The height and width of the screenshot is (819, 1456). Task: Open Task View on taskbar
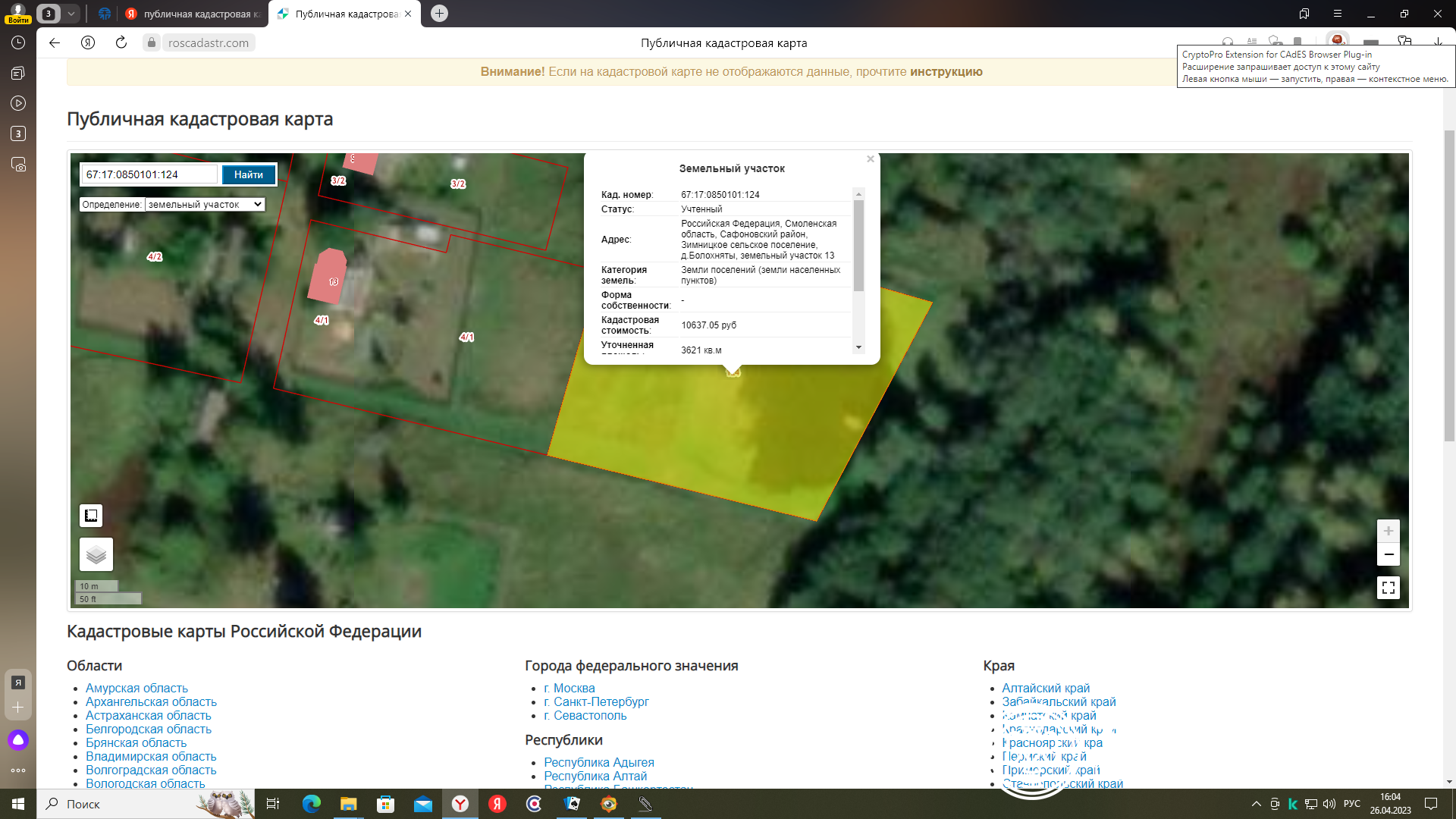273,804
